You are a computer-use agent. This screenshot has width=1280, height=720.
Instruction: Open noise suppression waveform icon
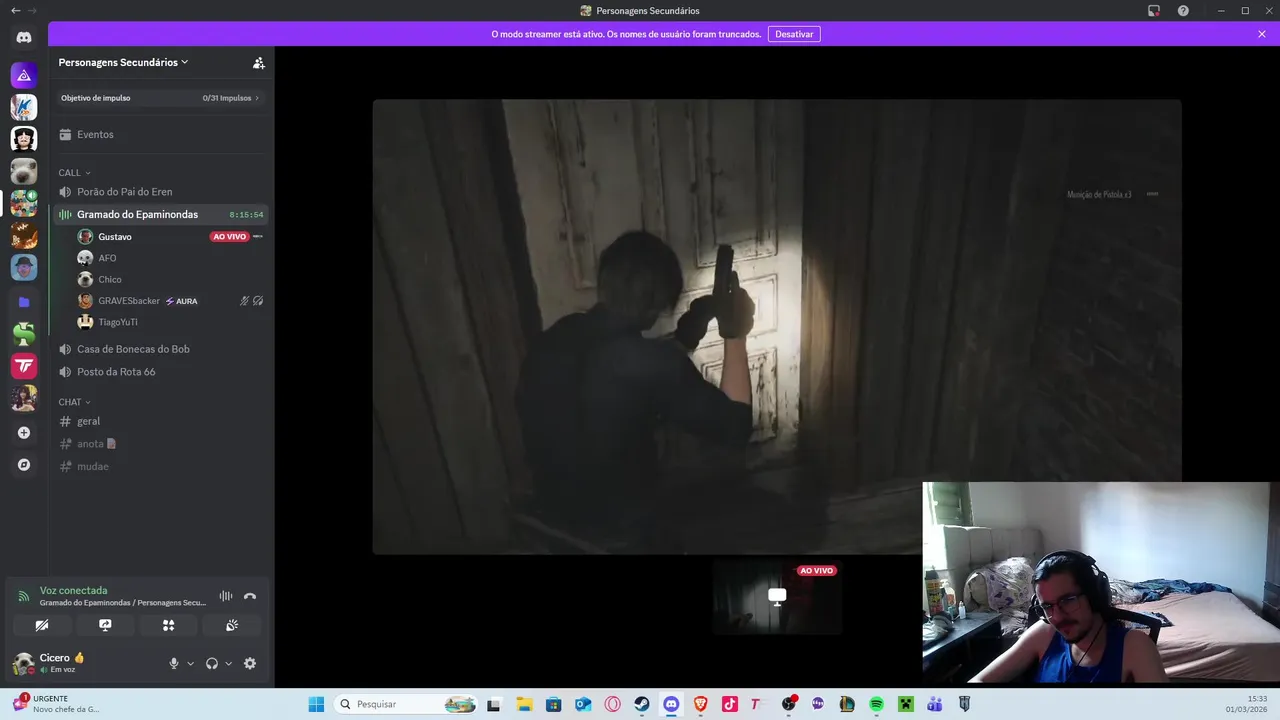tap(226, 596)
